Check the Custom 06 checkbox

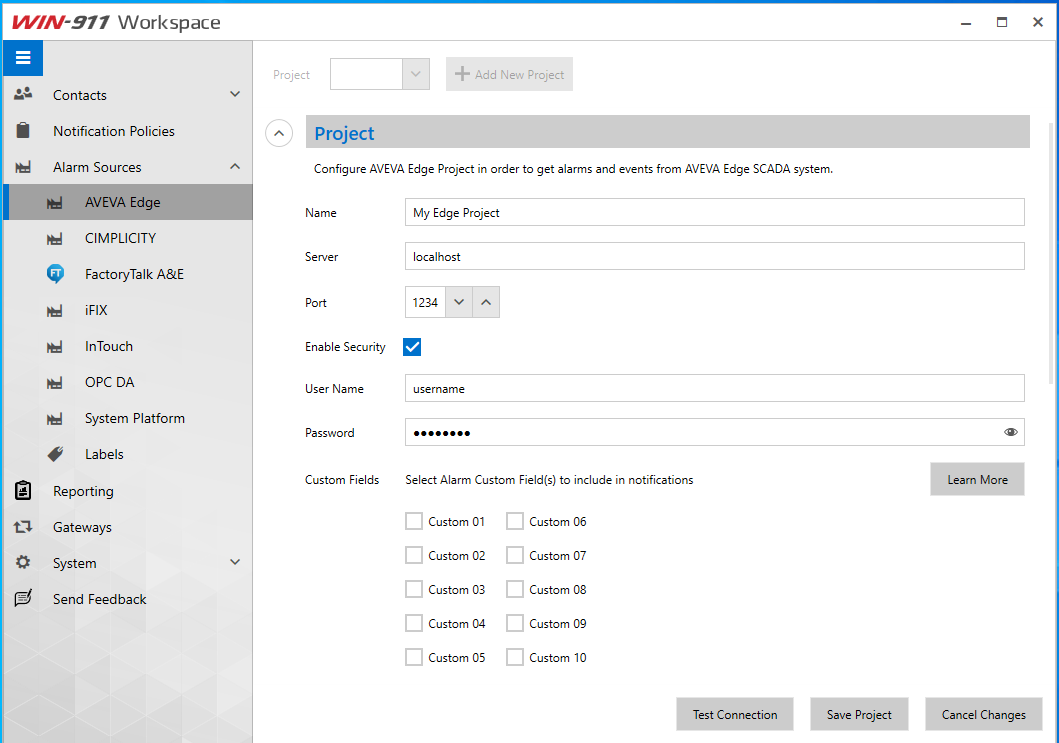515,521
